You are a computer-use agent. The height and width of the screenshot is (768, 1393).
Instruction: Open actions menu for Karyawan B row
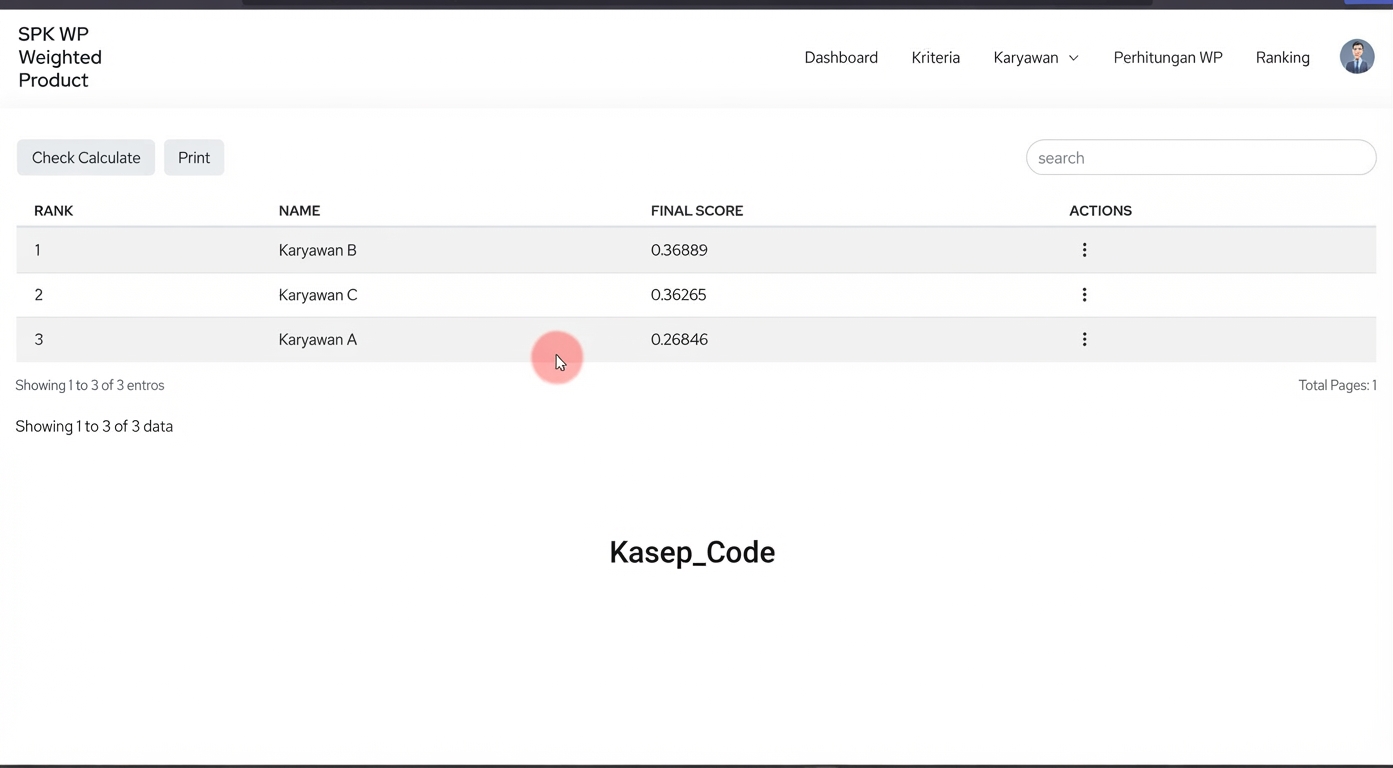click(1084, 250)
